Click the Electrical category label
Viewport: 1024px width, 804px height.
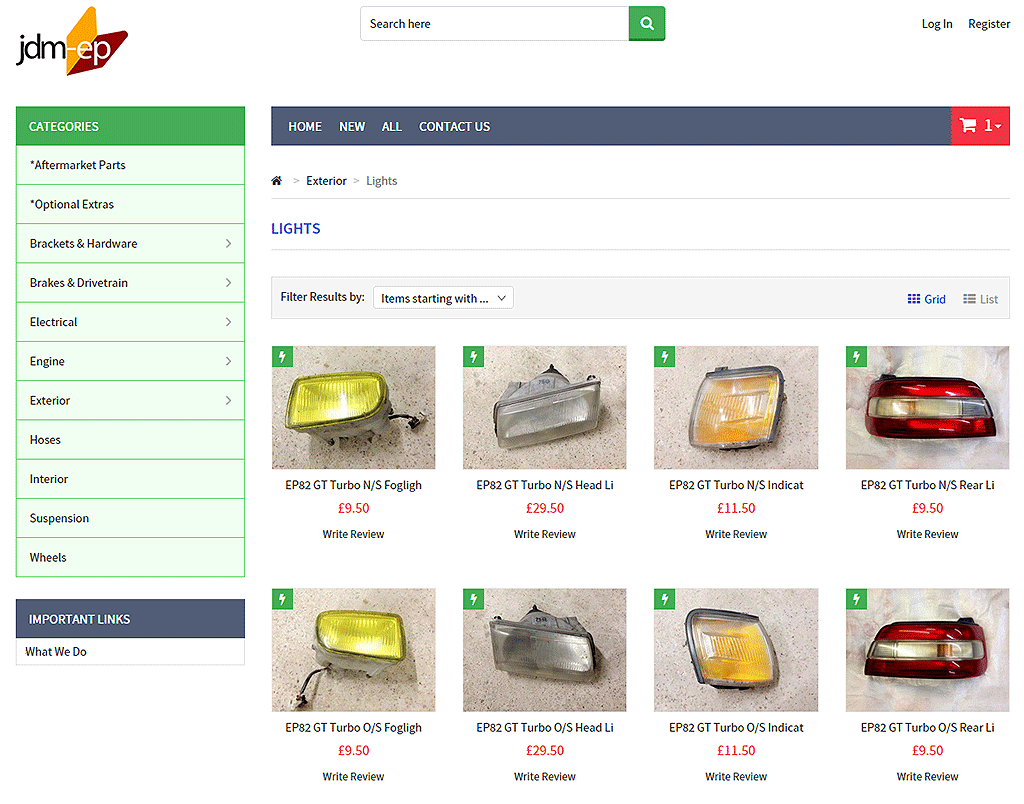54,322
